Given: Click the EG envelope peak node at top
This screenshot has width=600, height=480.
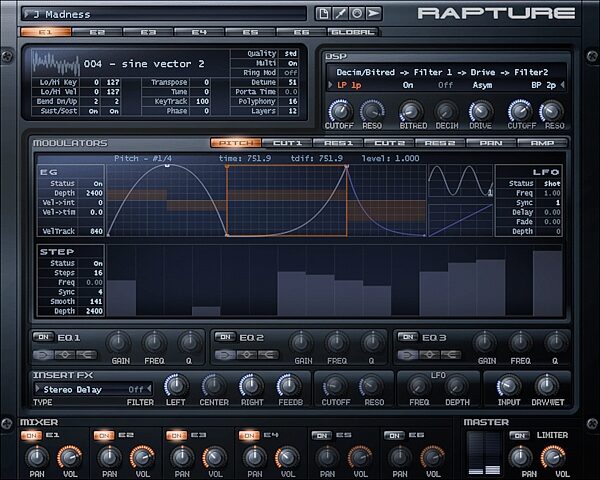Looking at the screenshot, I should (167, 165).
